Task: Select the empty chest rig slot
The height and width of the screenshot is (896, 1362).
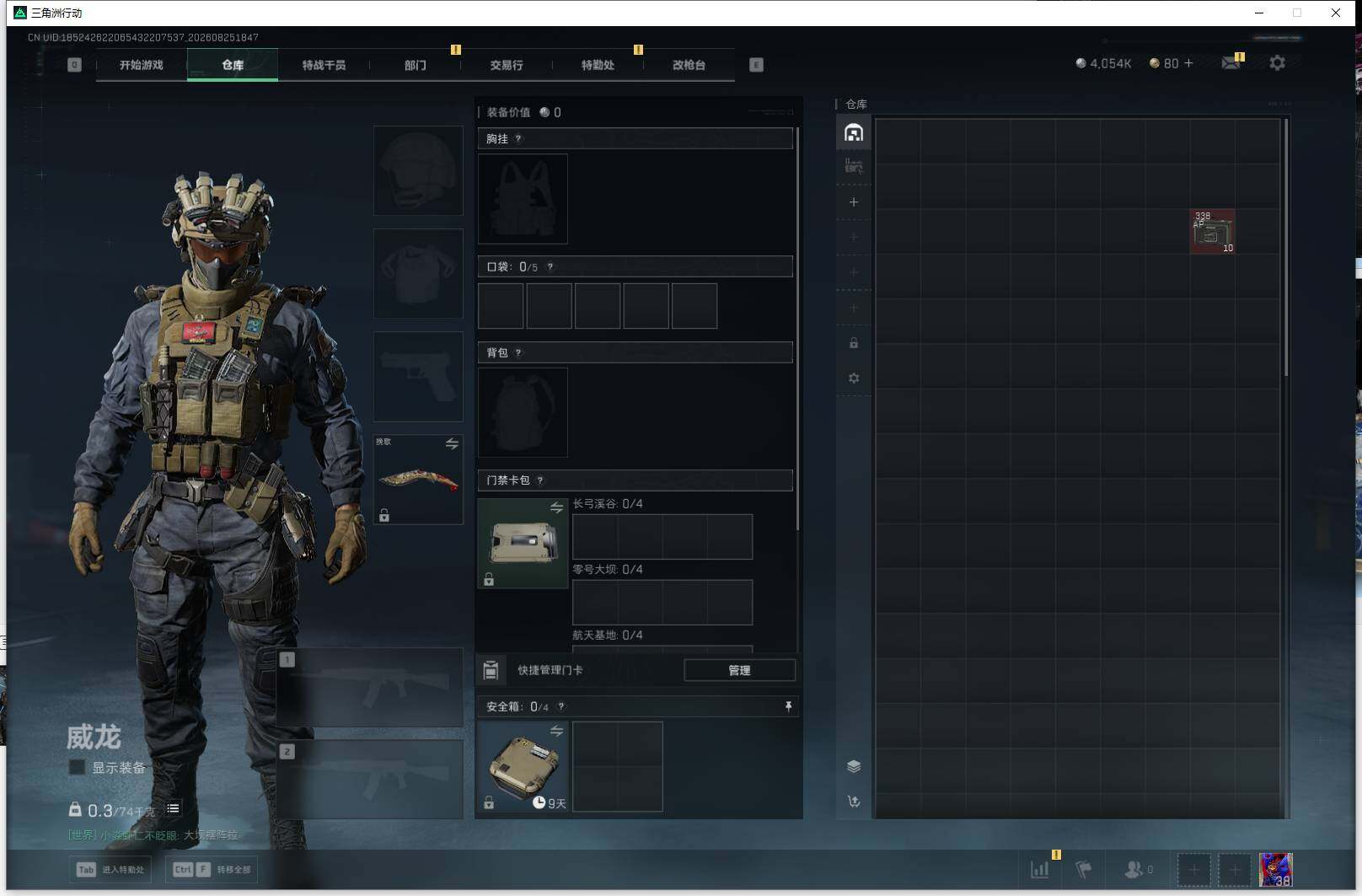Action: 523,199
